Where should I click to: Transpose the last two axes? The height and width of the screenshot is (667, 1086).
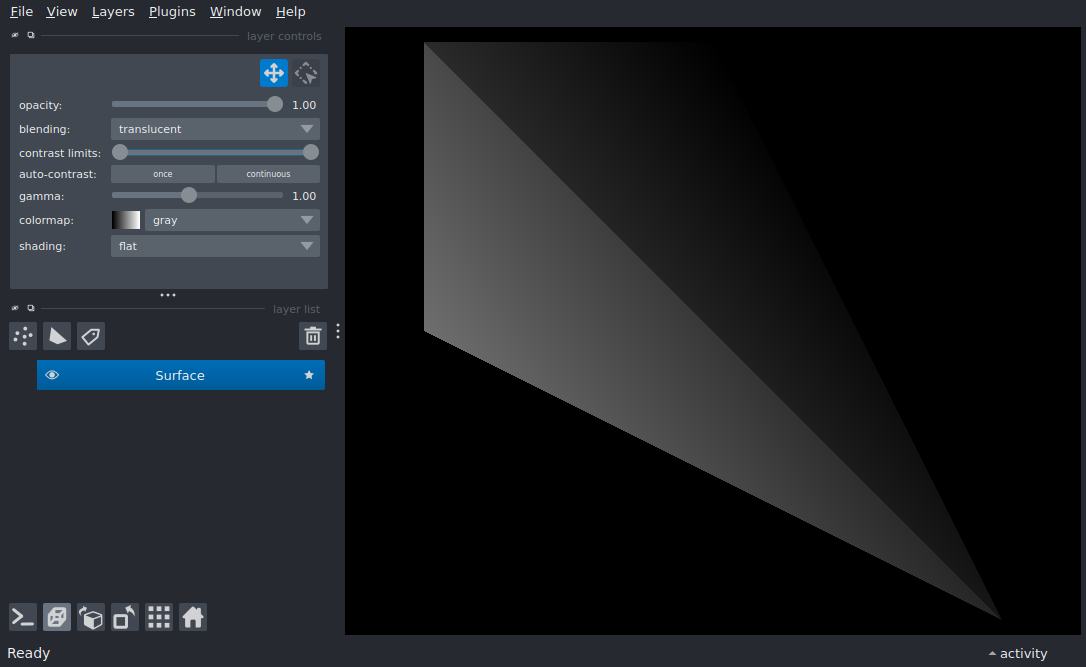(x=125, y=617)
